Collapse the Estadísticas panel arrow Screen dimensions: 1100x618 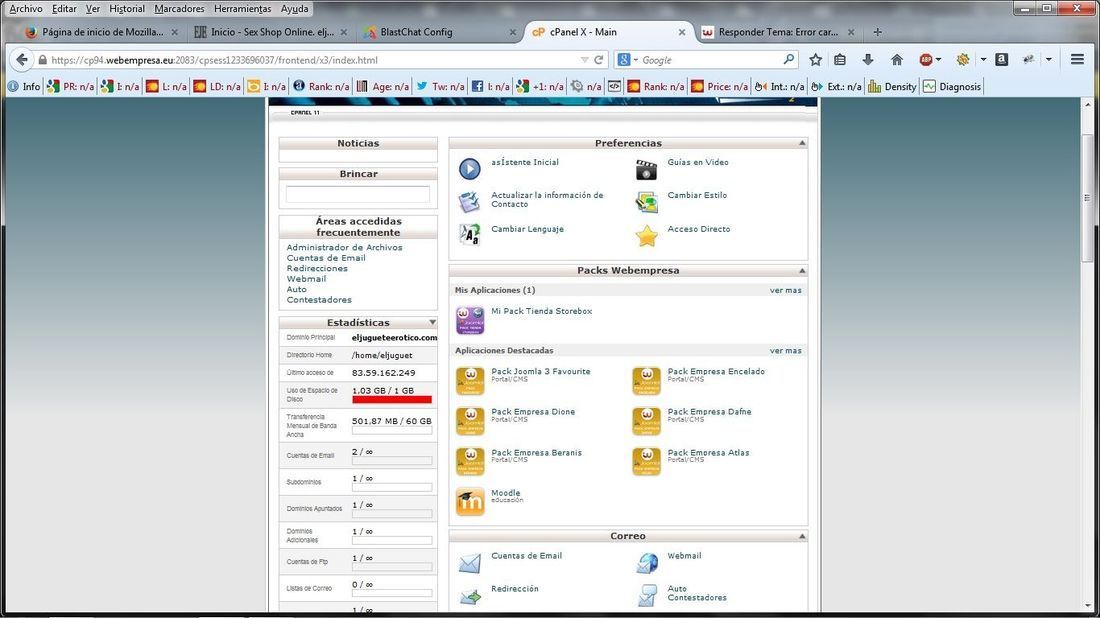click(x=432, y=322)
